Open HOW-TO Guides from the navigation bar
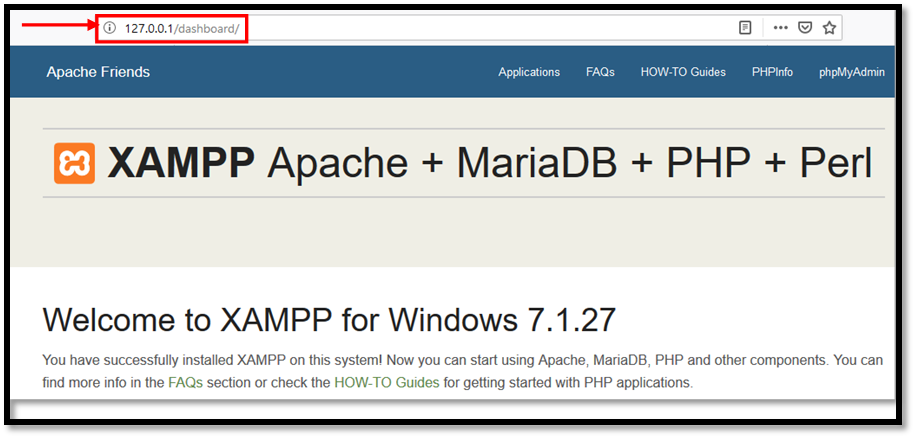915x438 pixels. click(x=683, y=72)
